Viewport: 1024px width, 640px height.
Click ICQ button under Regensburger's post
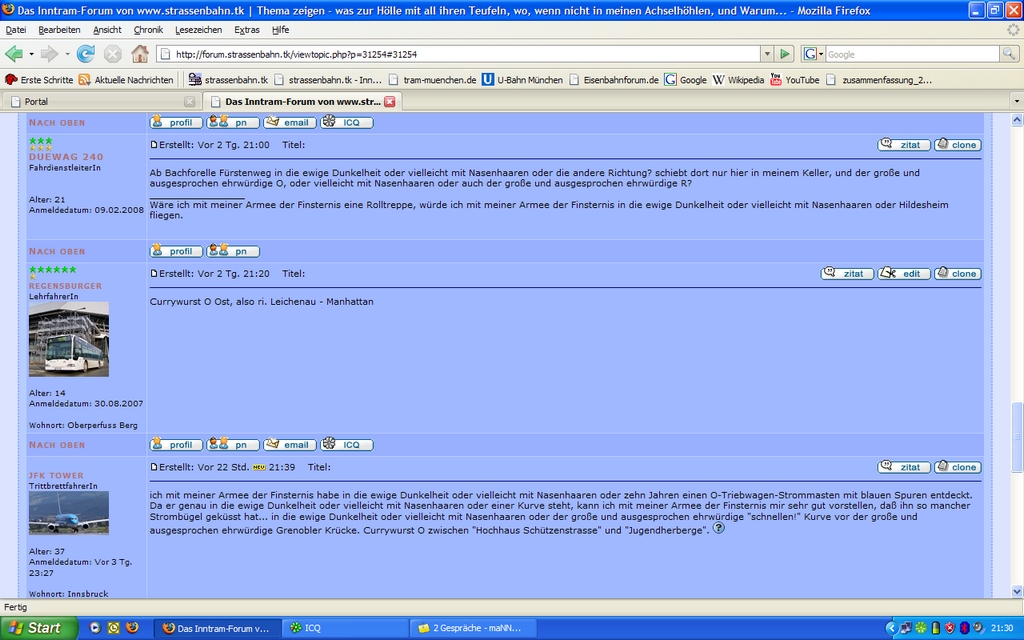347,445
